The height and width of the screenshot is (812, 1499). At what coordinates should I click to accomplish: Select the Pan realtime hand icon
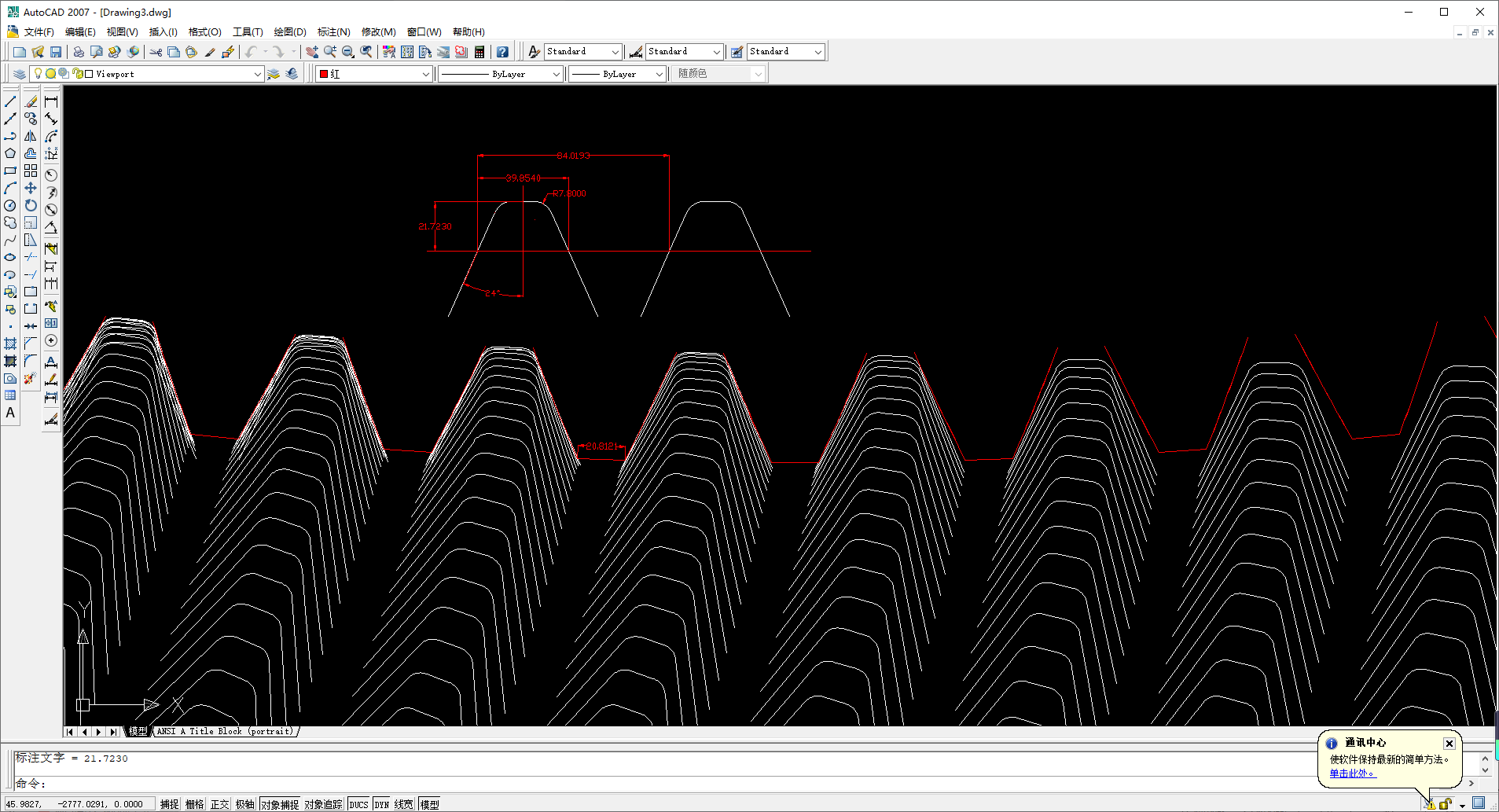[x=312, y=52]
